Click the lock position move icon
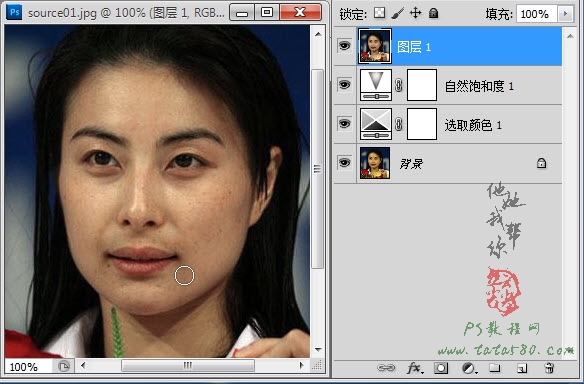 click(415, 13)
